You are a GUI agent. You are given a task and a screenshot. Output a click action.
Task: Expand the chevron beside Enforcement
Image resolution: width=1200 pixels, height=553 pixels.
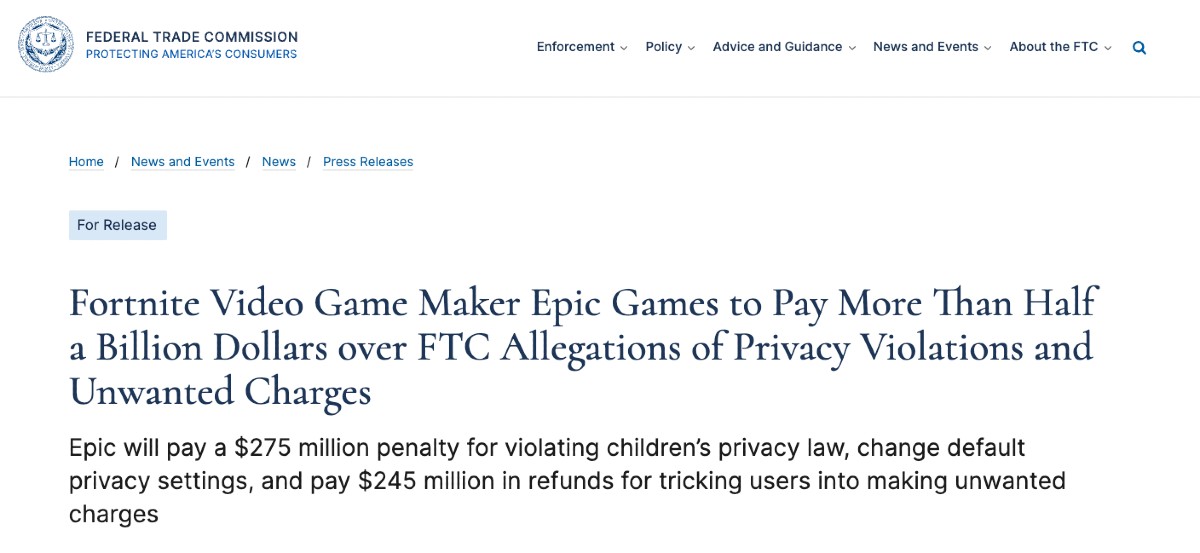click(624, 48)
